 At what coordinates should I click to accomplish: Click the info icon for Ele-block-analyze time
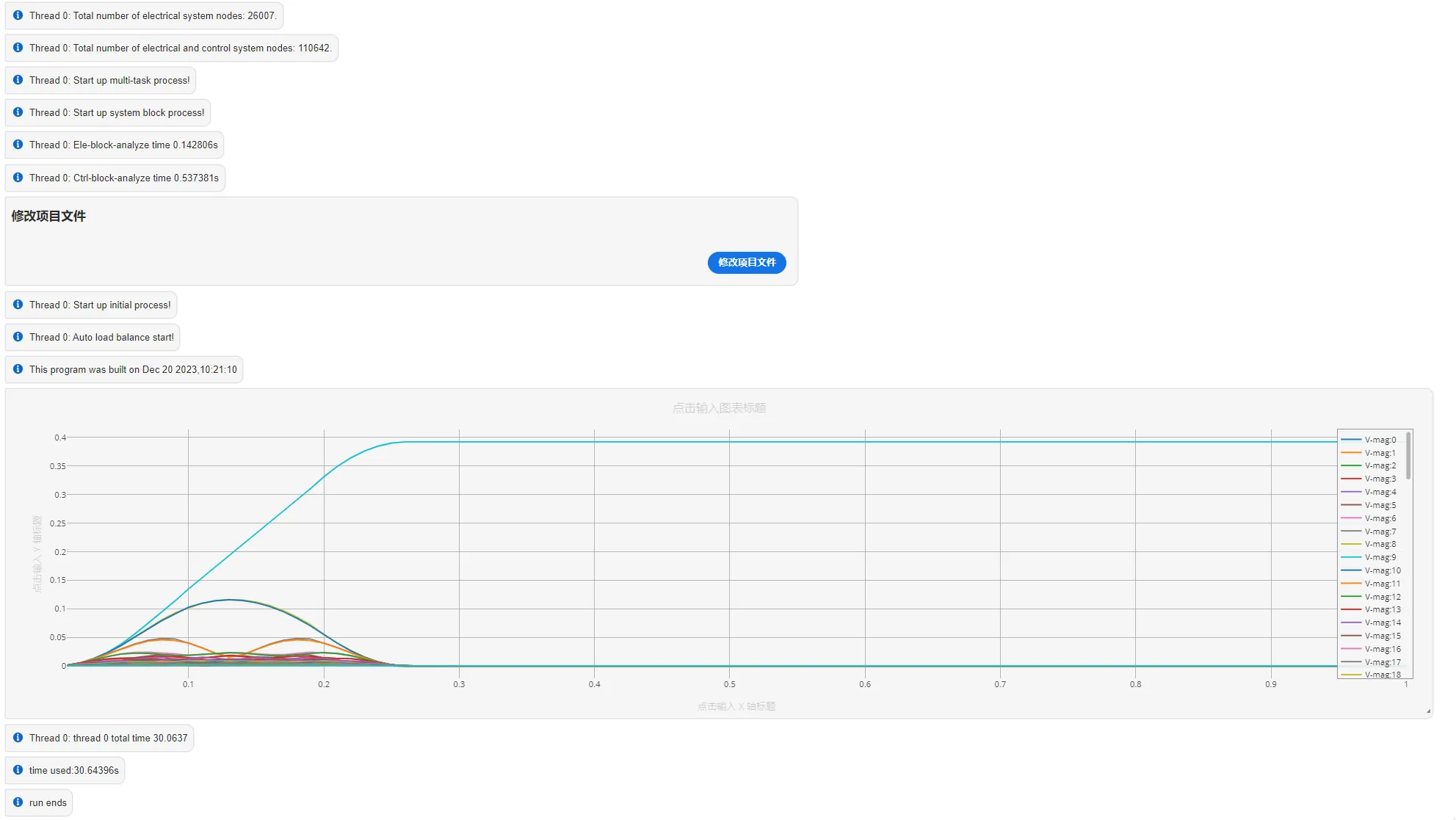point(19,145)
